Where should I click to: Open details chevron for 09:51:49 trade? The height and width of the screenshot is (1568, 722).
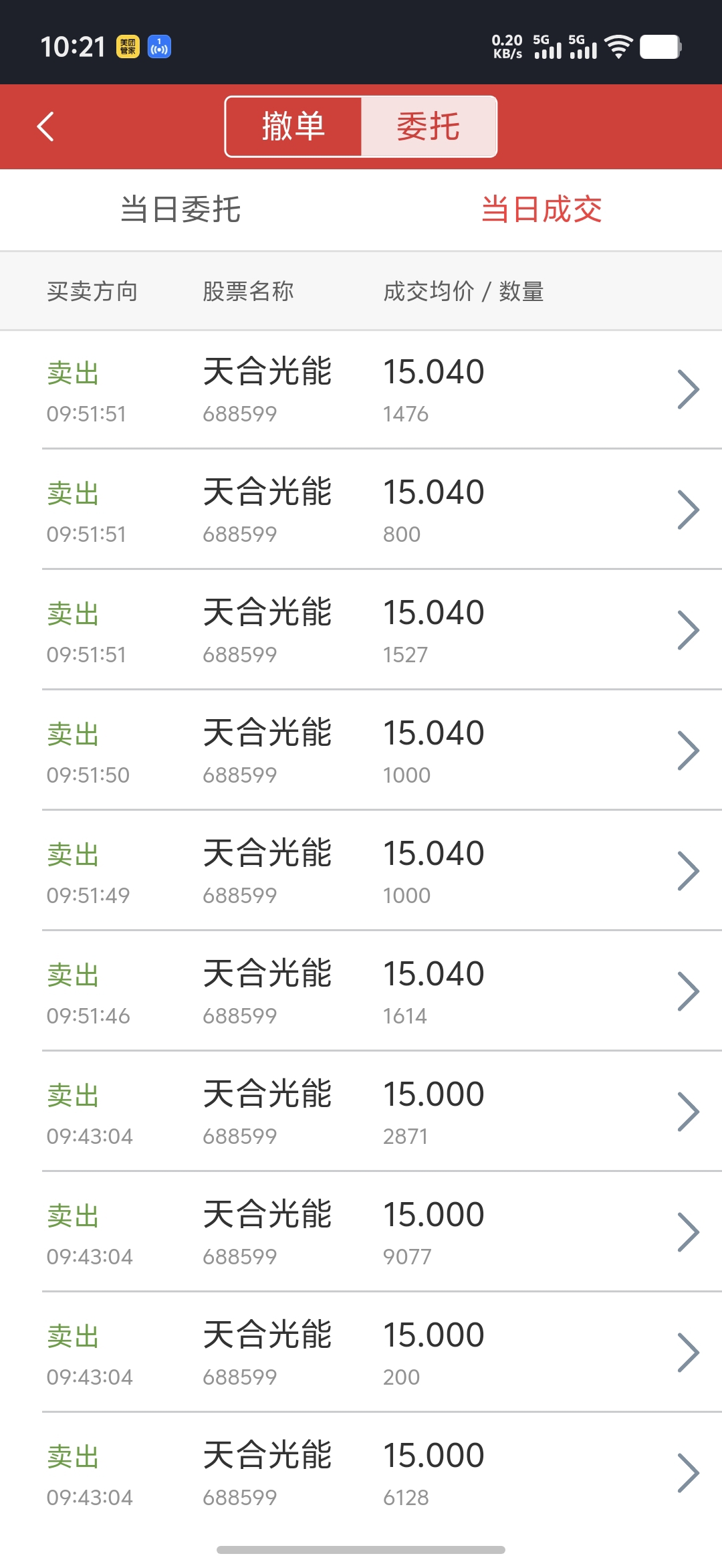pos(688,871)
